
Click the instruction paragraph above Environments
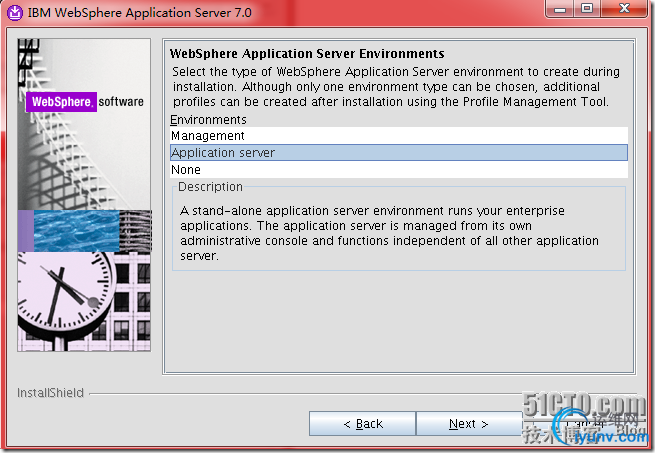396,87
